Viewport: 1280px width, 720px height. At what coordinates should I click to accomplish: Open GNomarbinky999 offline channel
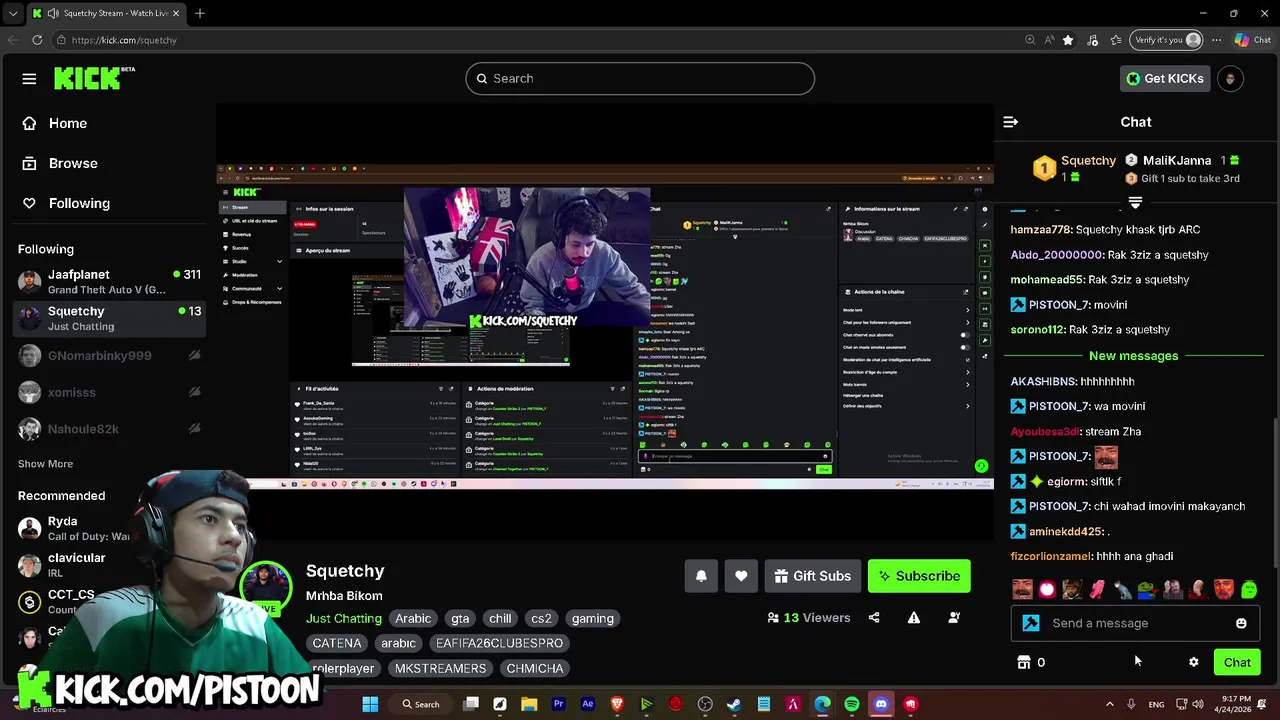coord(108,356)
